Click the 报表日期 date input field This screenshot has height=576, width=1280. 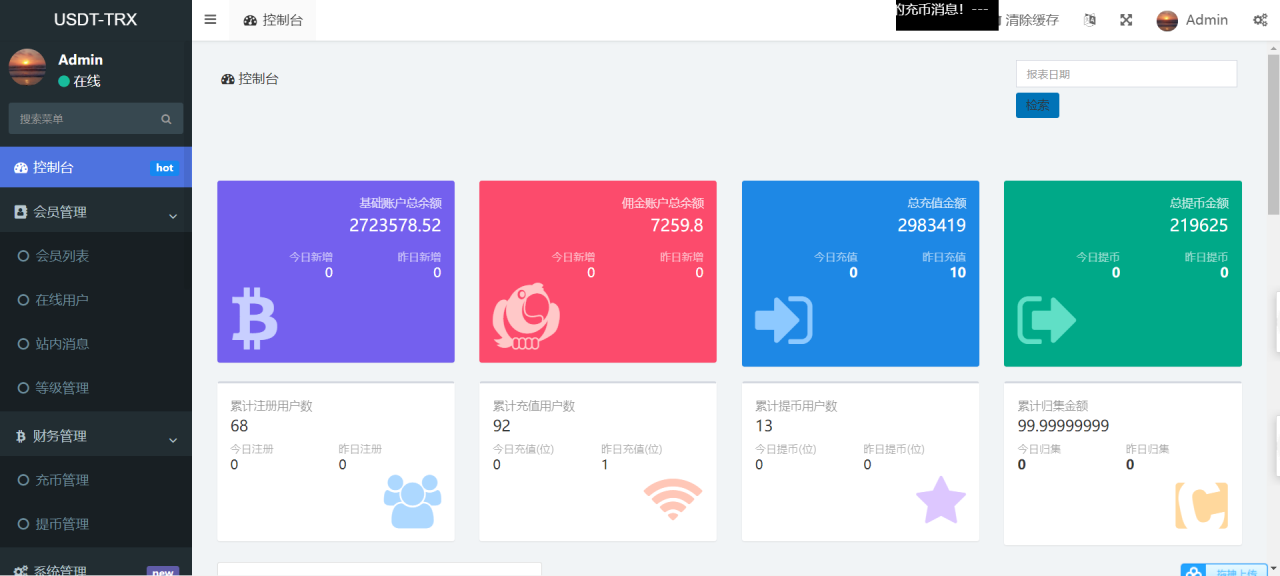[x=1126, y=73]
